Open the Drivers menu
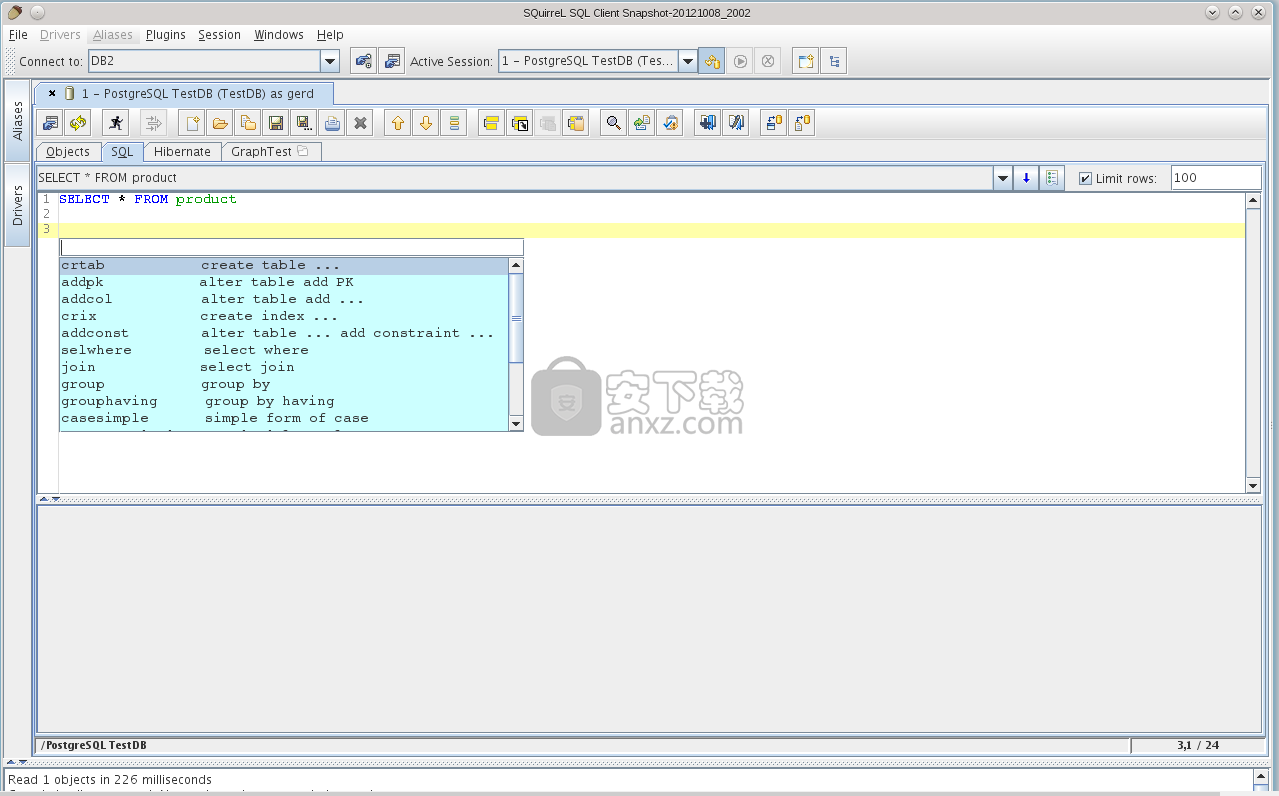The width and height of the screenshot is (1279, 796). click(x=60, y=34)
